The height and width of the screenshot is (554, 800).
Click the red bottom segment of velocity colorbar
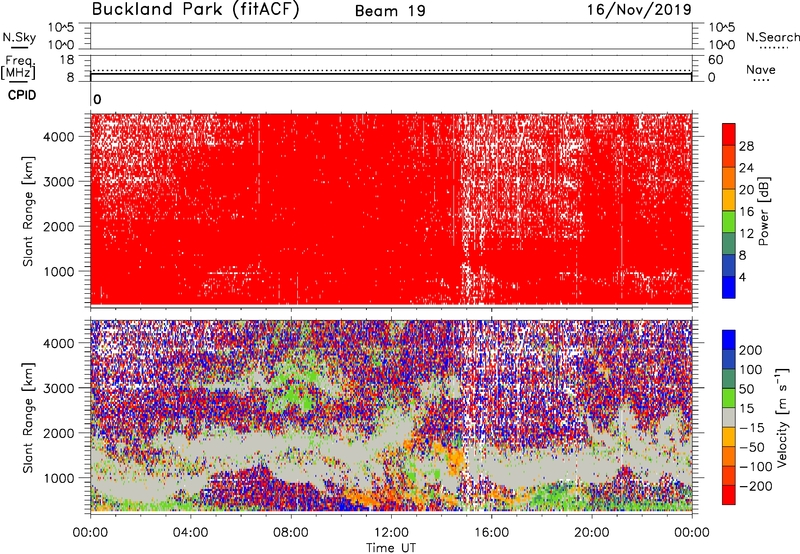(x=729, y=495)
